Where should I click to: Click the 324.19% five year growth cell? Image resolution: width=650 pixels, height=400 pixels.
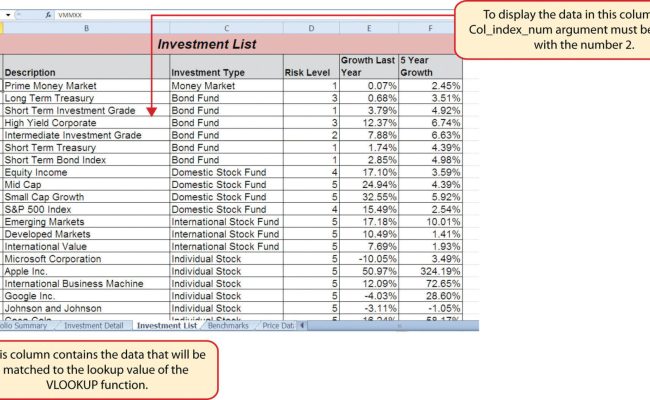430,272
